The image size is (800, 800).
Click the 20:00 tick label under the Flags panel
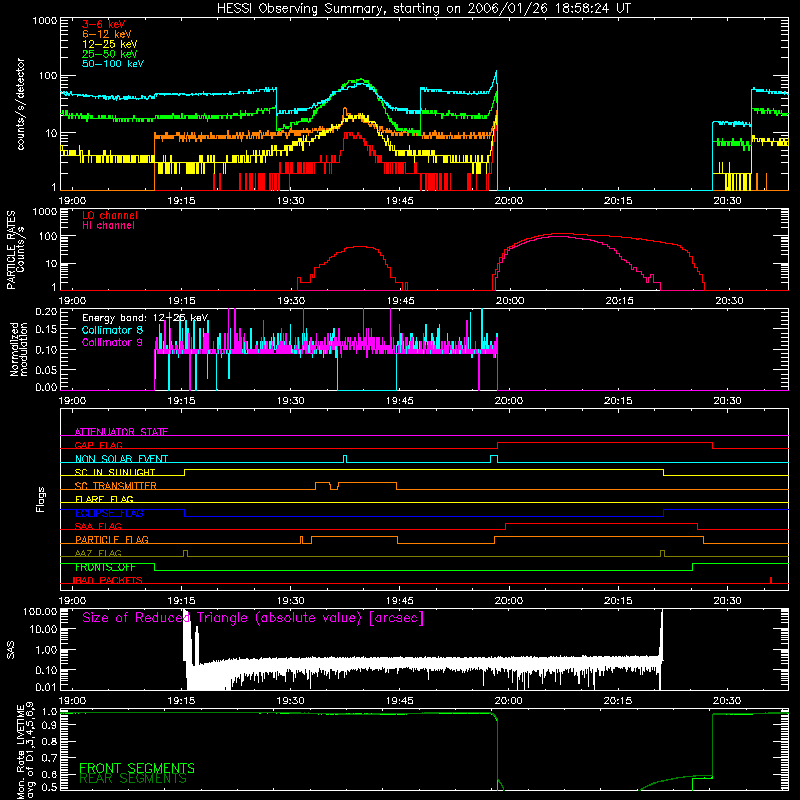509,600
